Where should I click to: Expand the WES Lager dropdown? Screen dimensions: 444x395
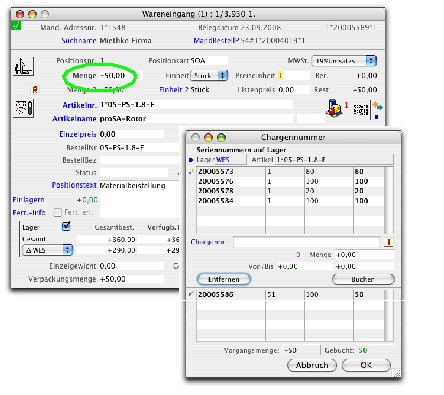pyautogui.click(x=47, y=250)
